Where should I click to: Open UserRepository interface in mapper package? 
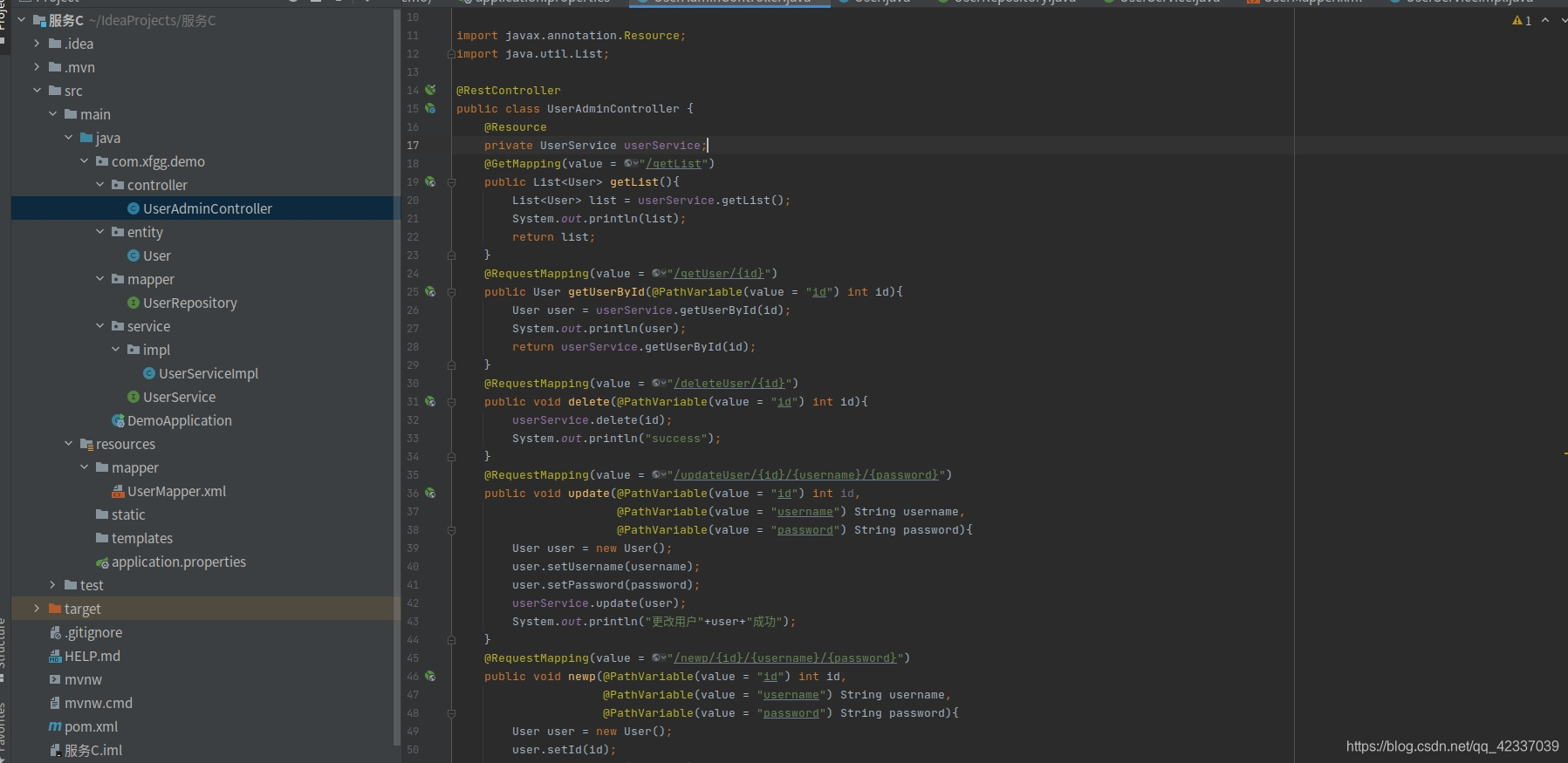coord(182,303)
